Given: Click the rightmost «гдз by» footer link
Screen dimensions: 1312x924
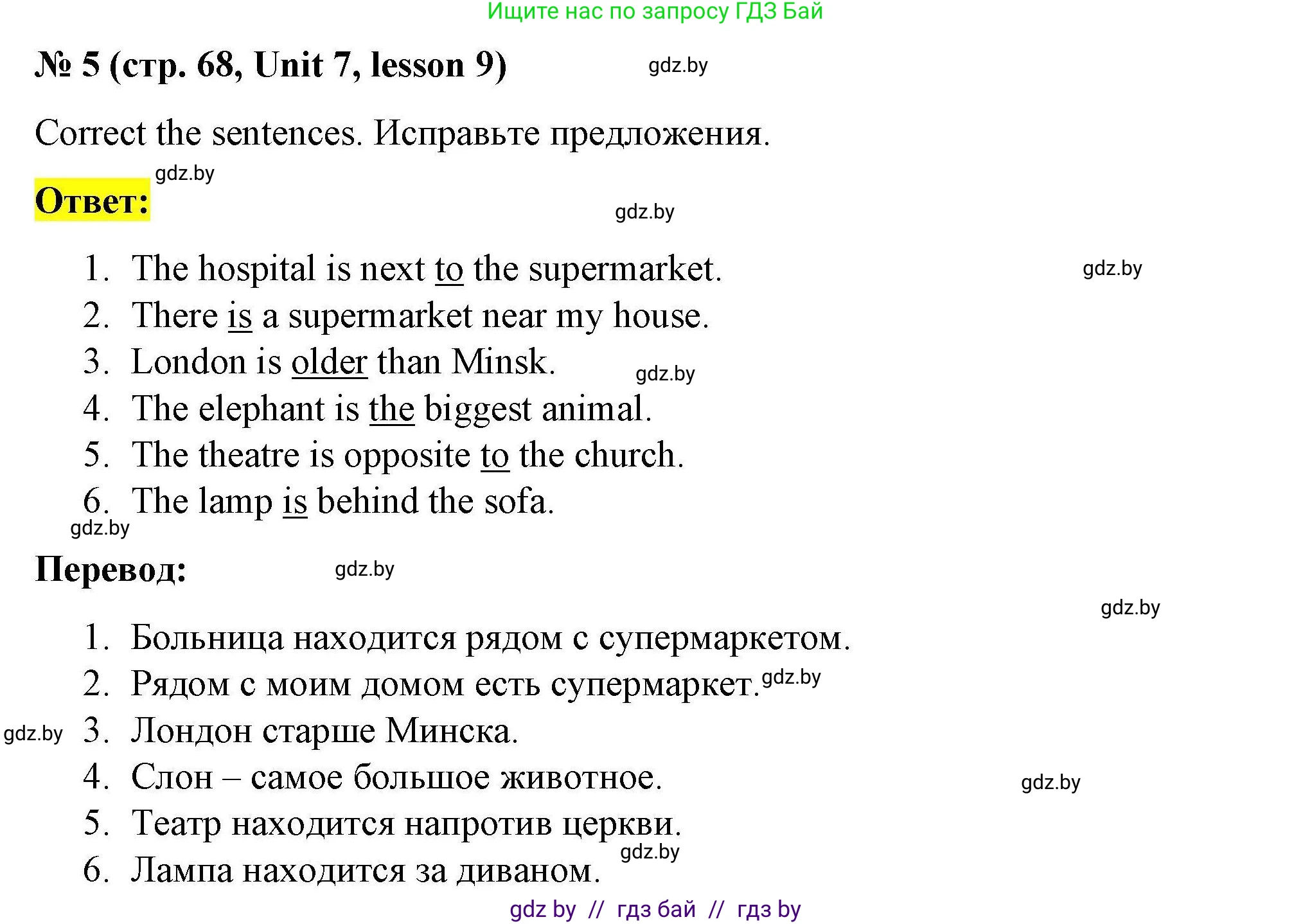Looking at the screenshot, I should coord(769,909).
